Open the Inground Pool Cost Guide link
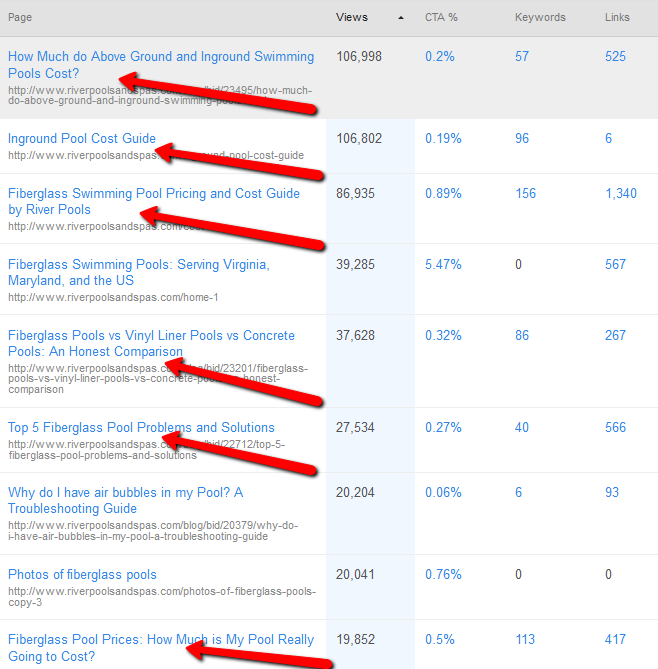Viewport: 658px width, 669px height. 82,139
